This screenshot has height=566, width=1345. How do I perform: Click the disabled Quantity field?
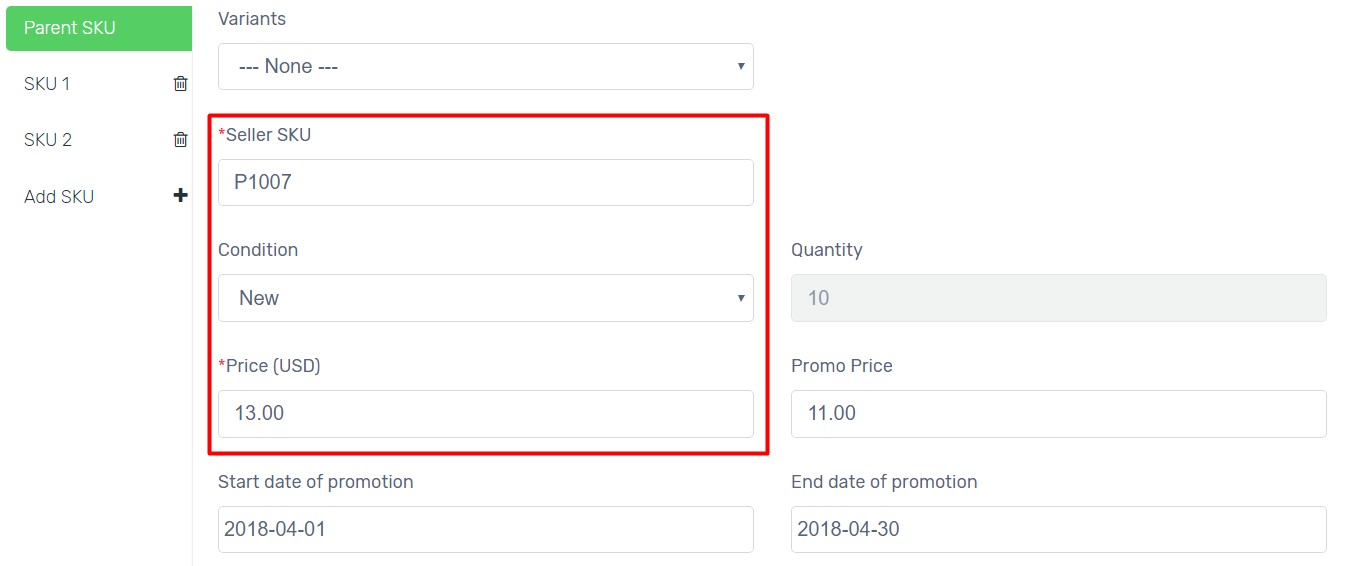1059,298
